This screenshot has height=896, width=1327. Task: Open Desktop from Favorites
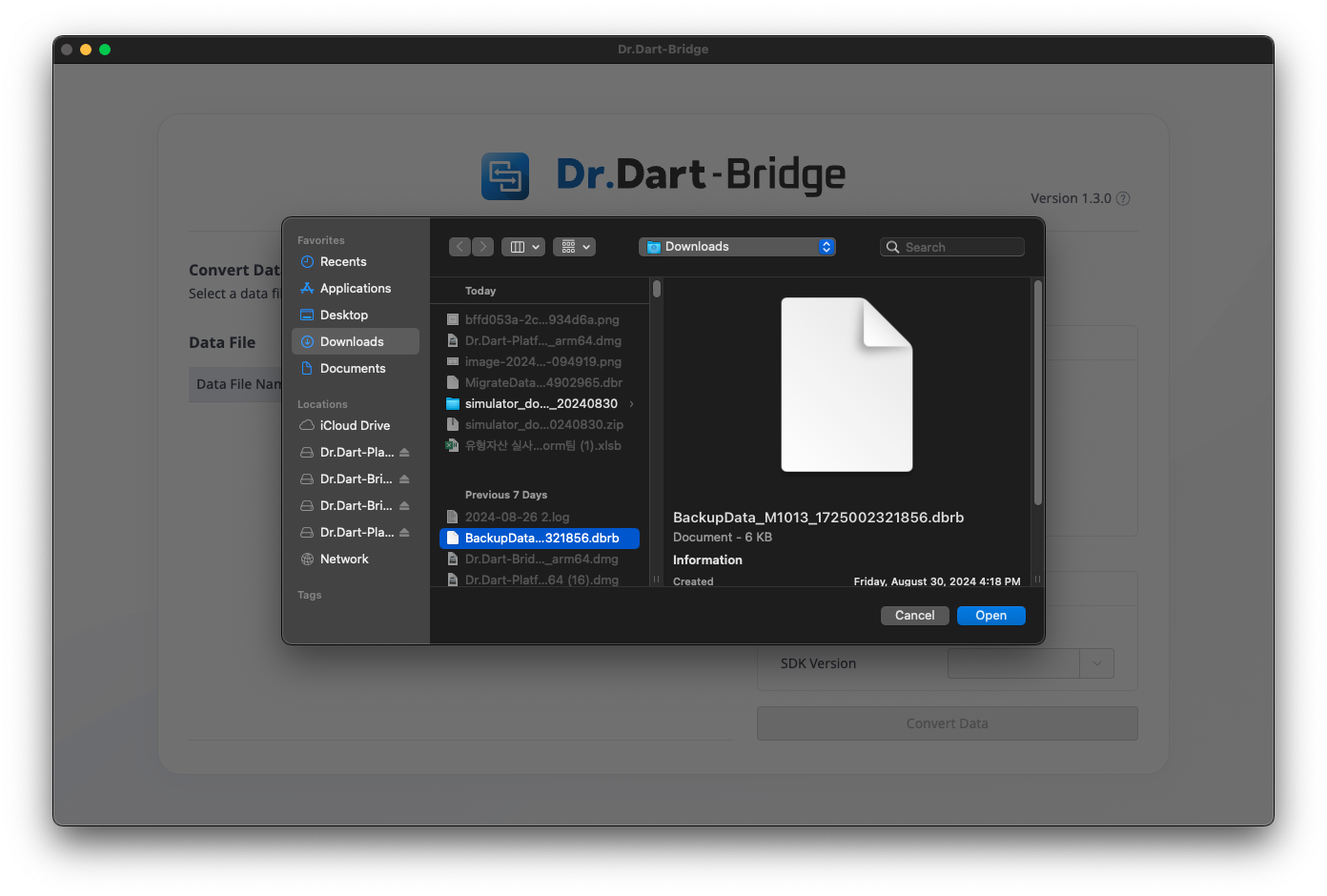[343, 316]
